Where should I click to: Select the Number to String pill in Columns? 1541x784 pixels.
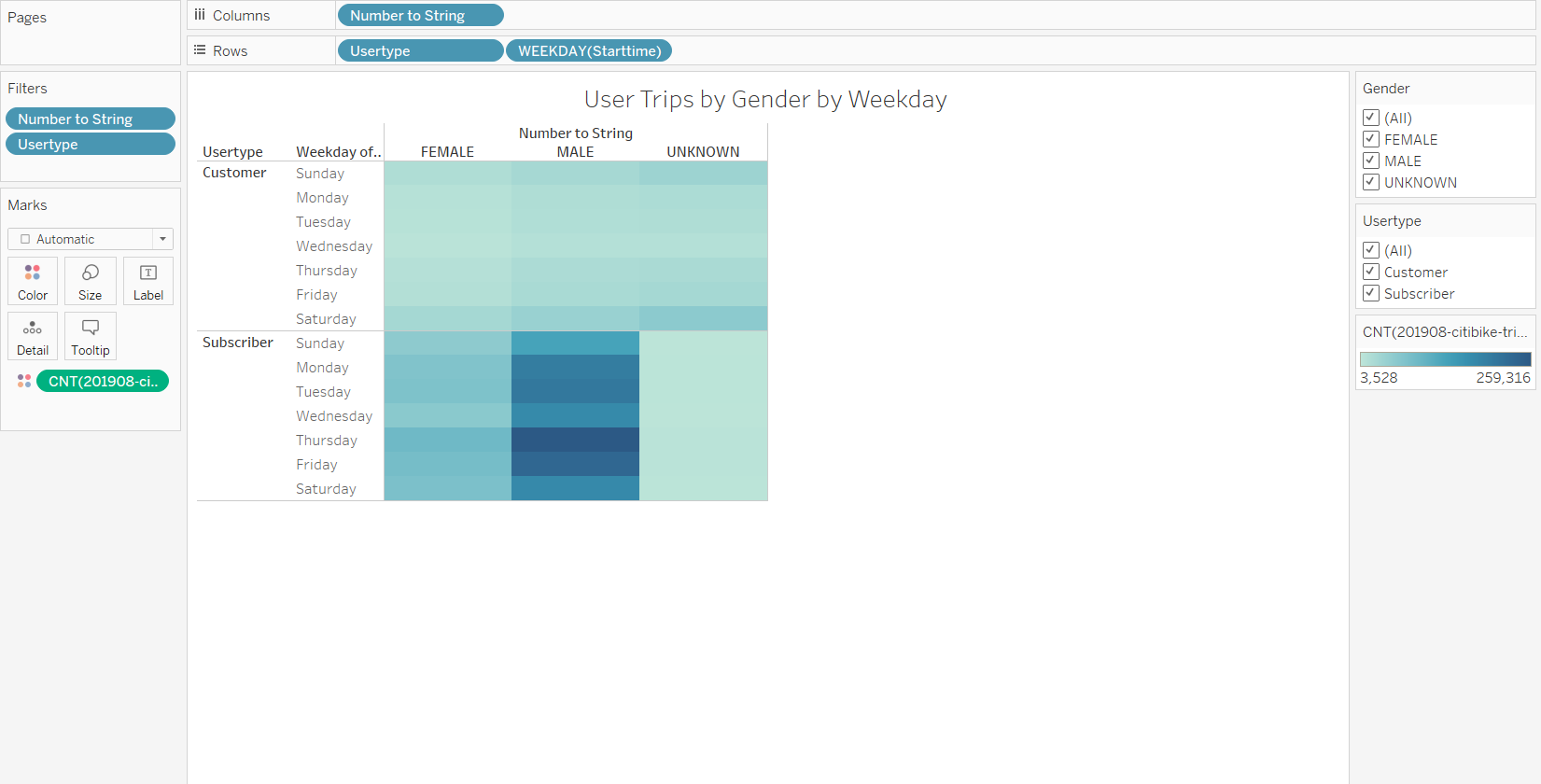tap(420, 15)
